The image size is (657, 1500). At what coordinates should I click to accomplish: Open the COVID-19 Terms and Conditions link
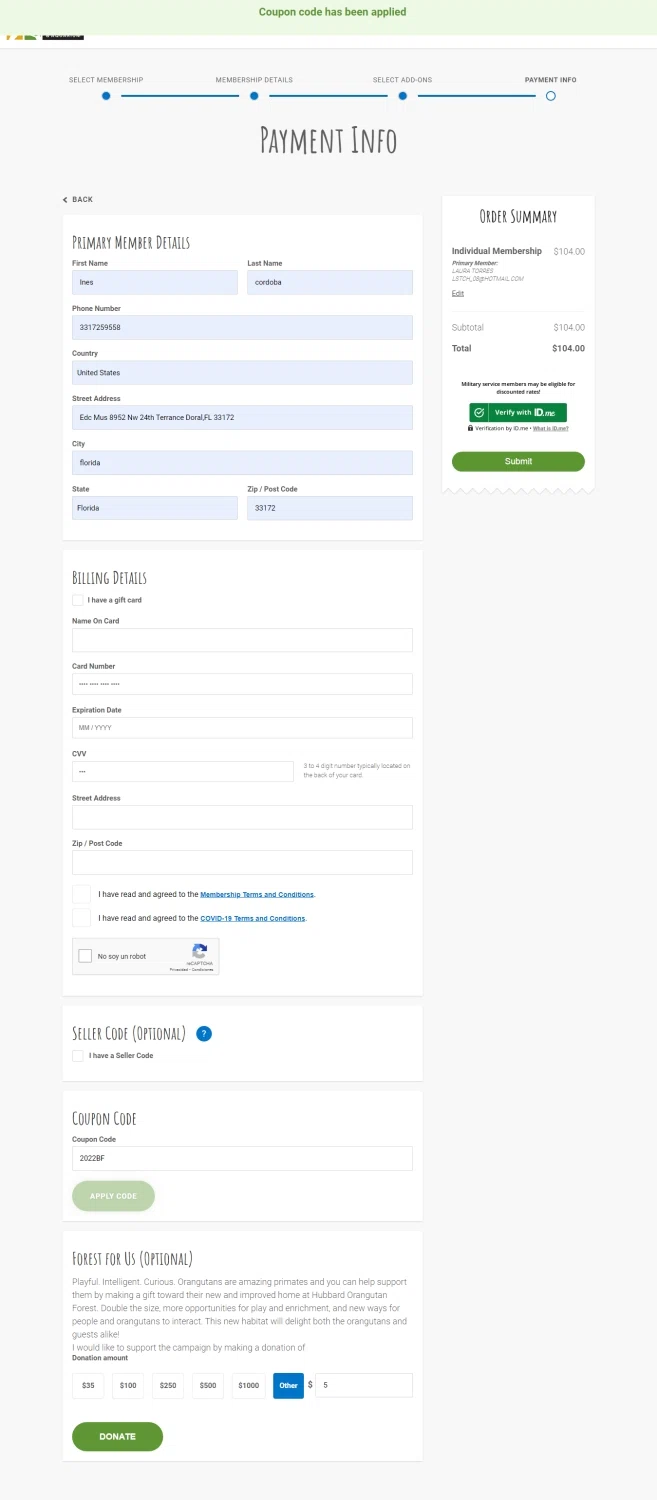pos(253,918)
